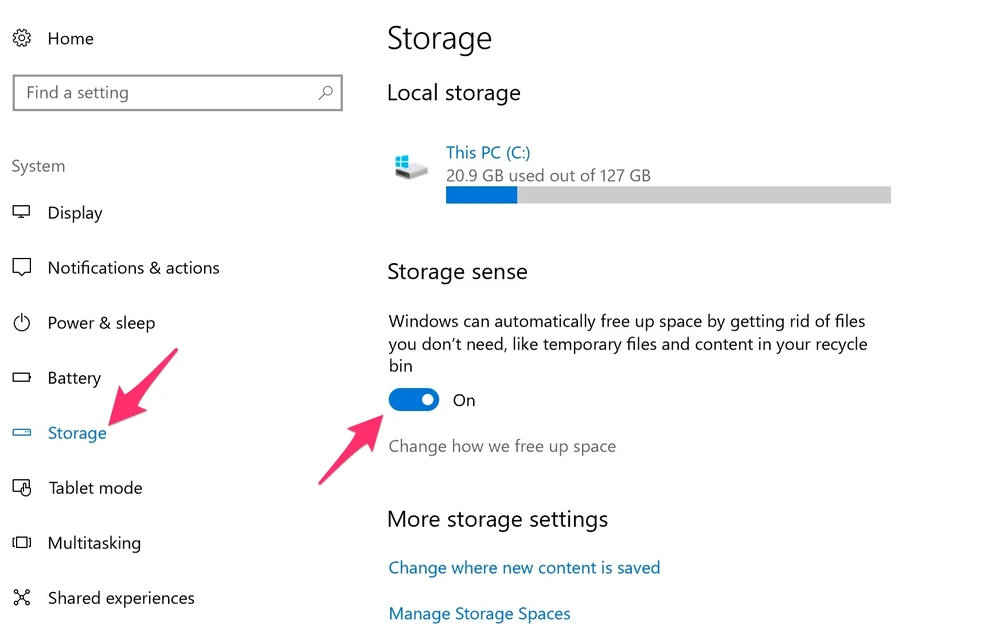Open Change how we free up space
This screenshot has width=1000, height=634.
502,446
